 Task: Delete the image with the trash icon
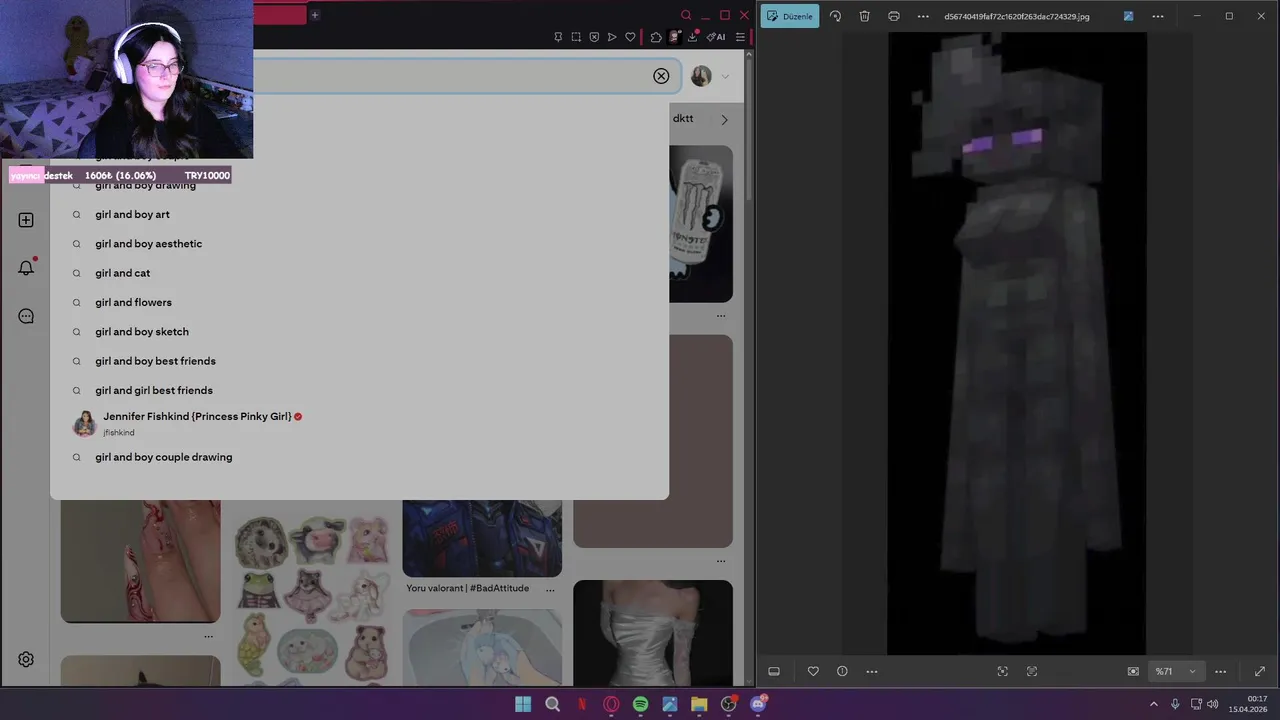coord(864,16)
